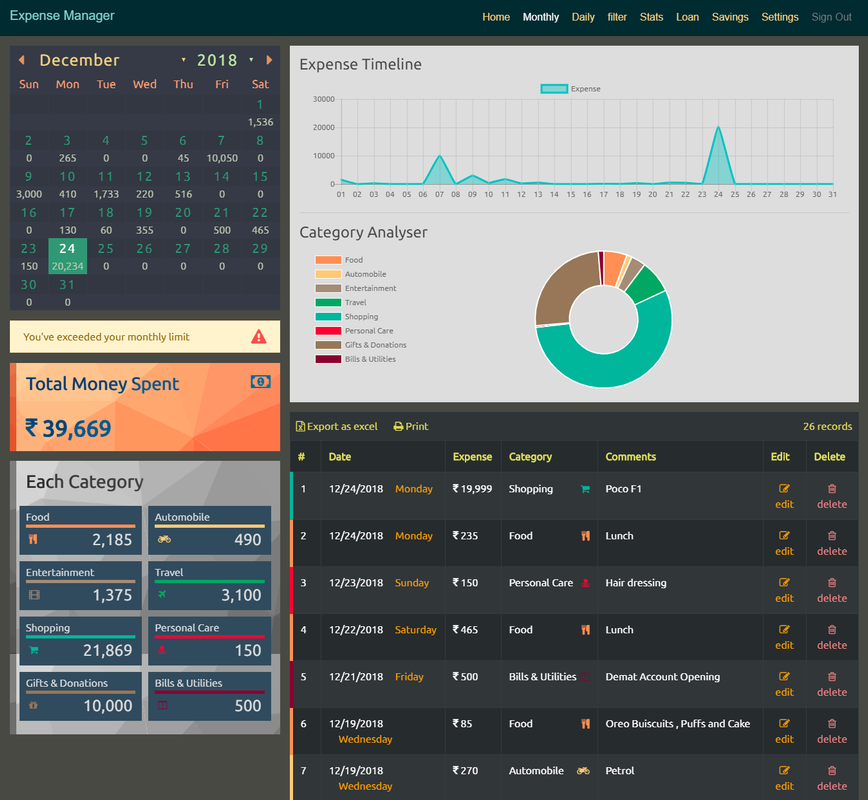Viewport: 868px width, 800px height.
Task: Click the Expense Manager brand title
Action: click(x=62, y=16)
